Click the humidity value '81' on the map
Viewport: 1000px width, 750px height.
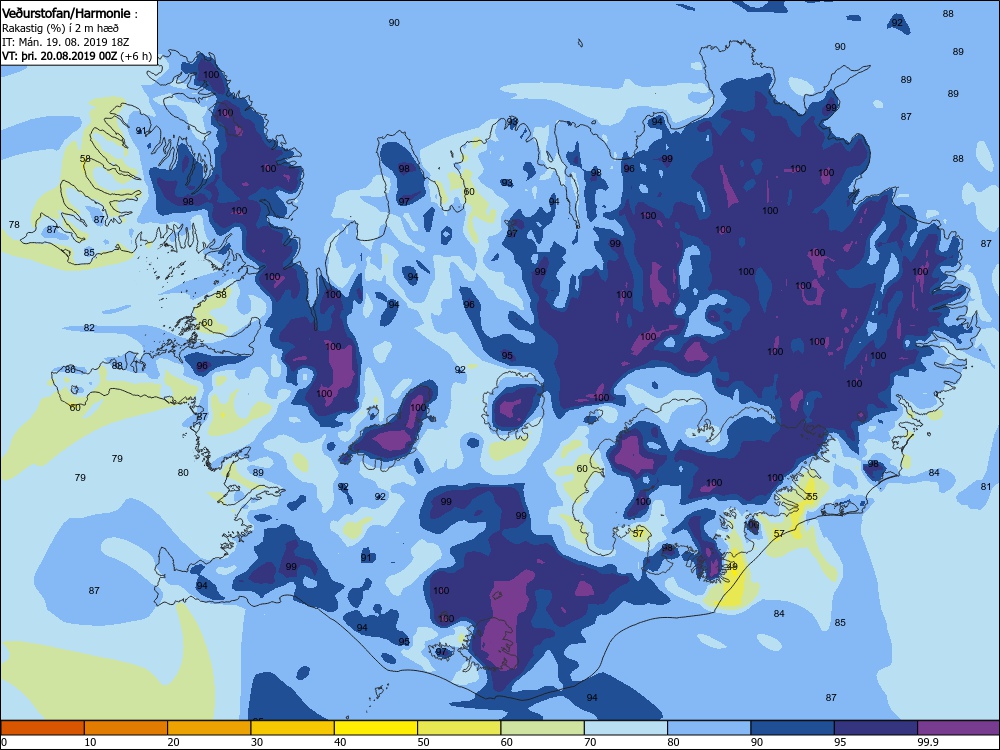(x=986, y=487)
